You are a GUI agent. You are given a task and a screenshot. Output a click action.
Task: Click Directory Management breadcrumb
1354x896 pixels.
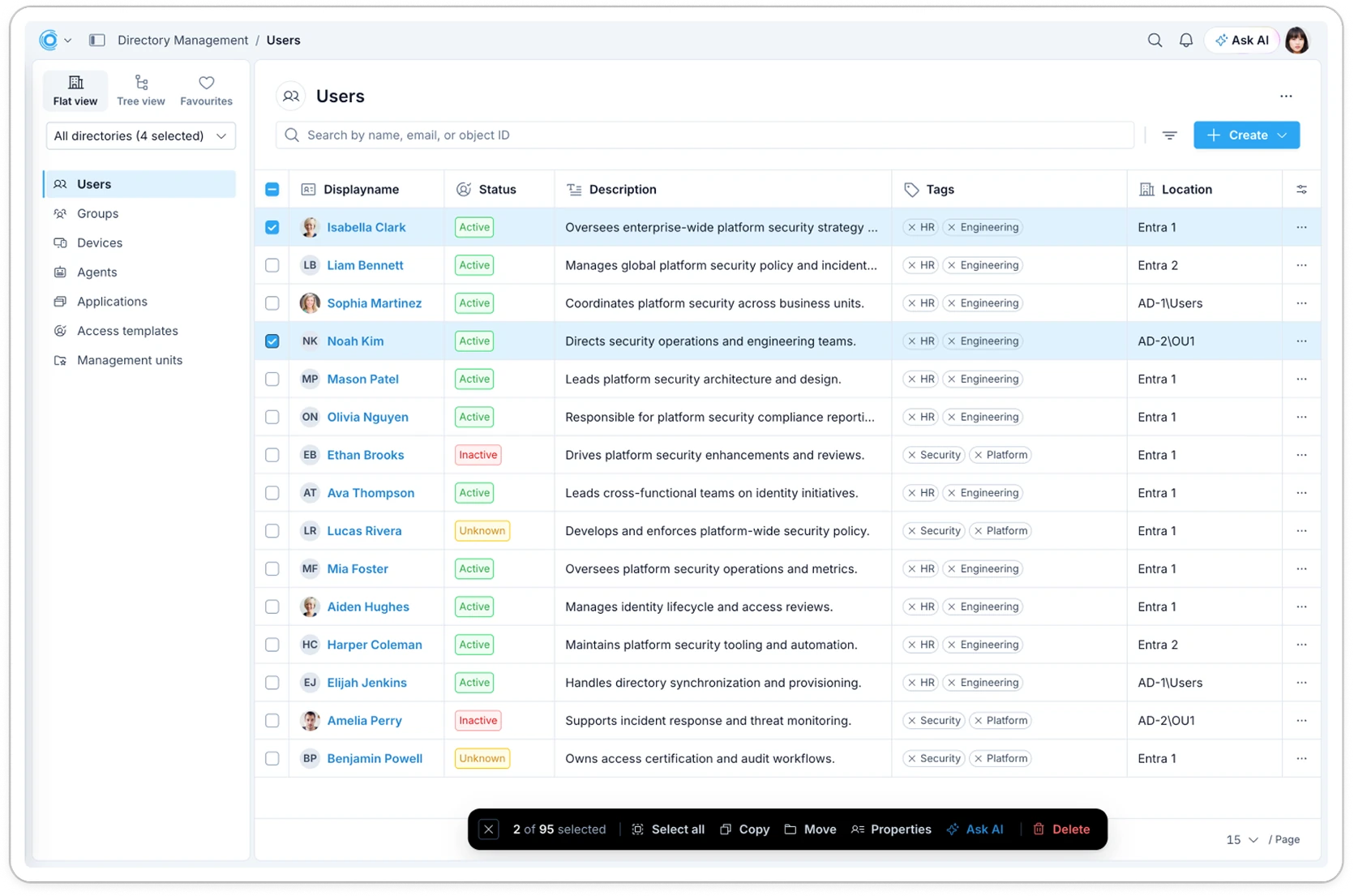point(182,40)
